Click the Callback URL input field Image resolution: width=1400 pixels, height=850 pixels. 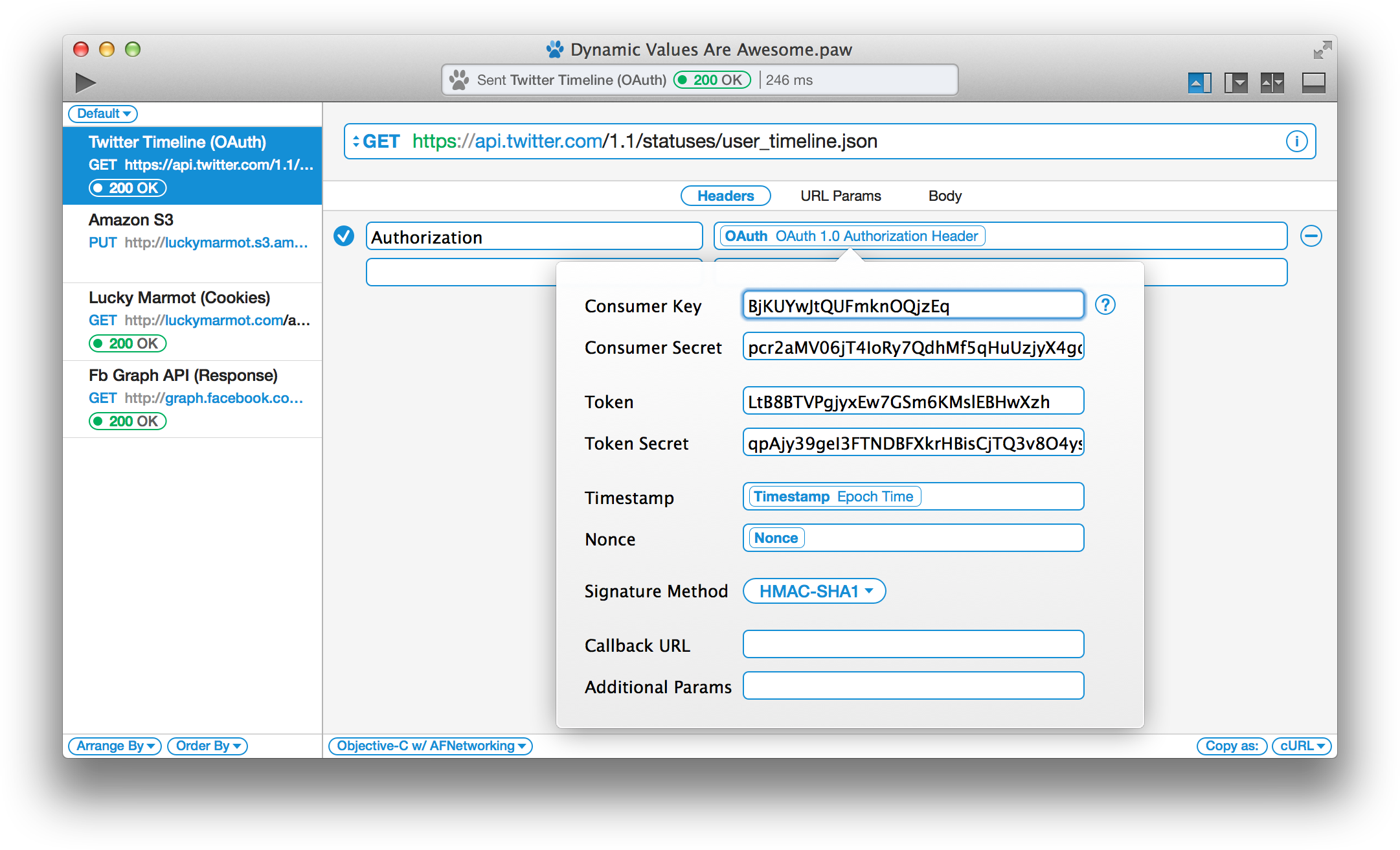pyautogui.click(x=913, y=644)
